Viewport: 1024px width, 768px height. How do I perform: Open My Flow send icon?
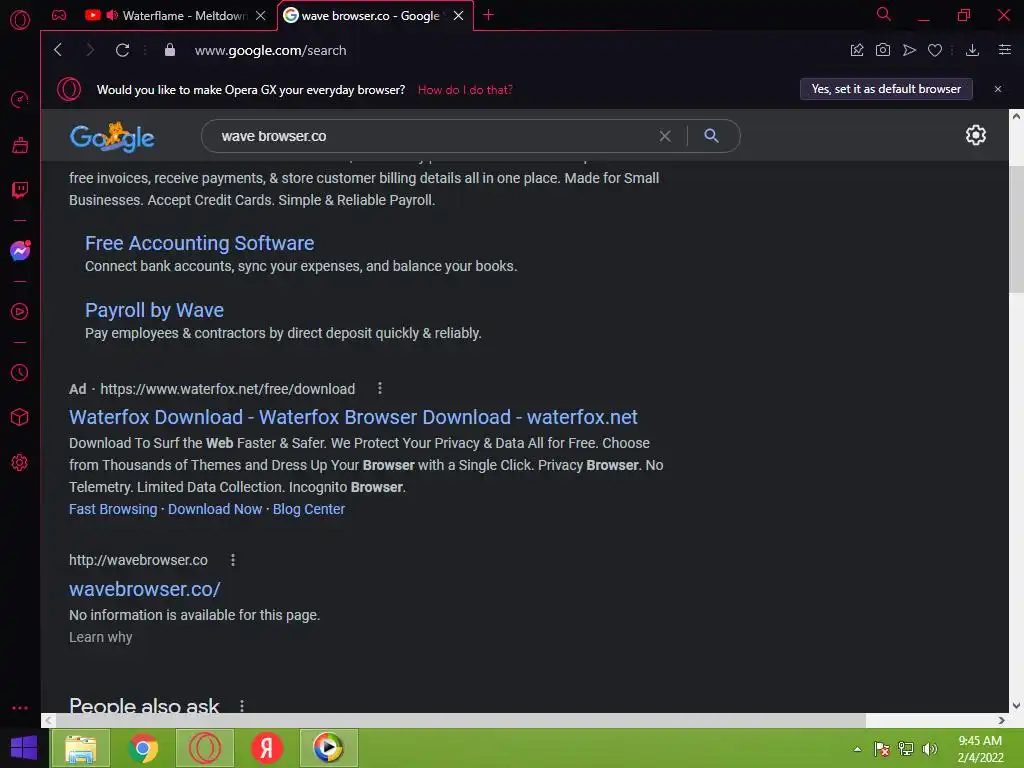(909, 50)
